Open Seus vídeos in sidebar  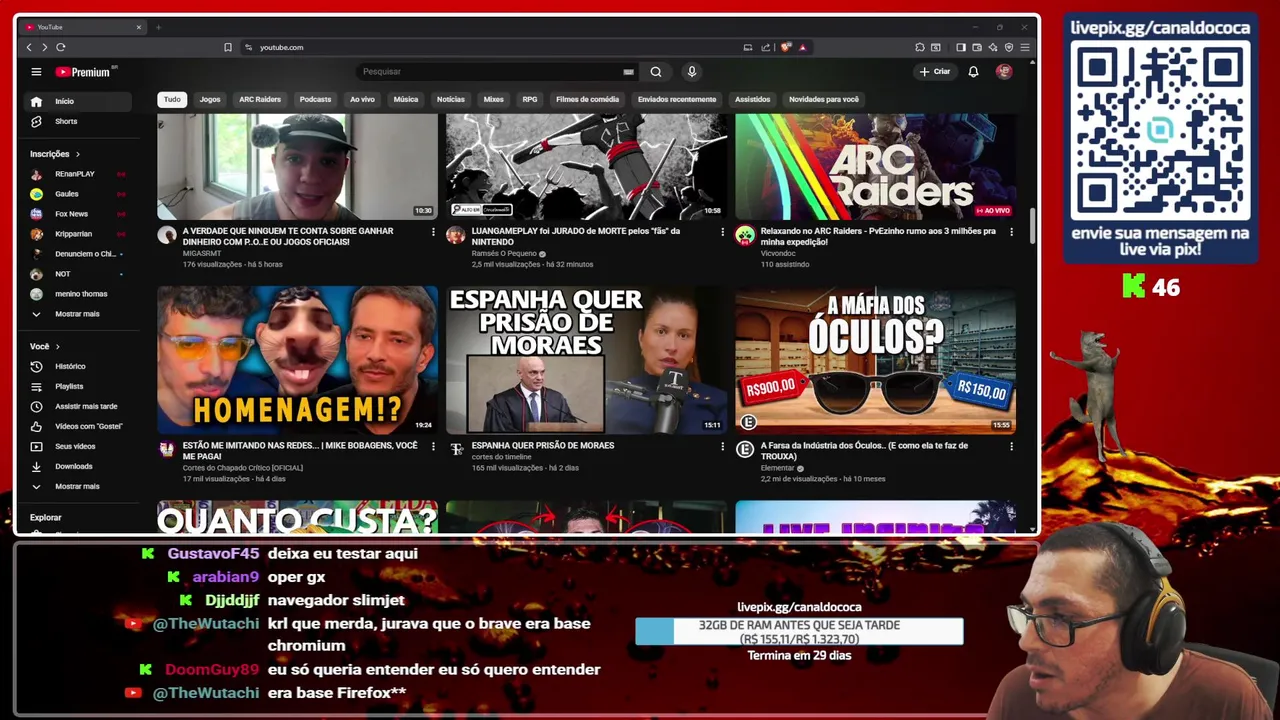[77, 446]
